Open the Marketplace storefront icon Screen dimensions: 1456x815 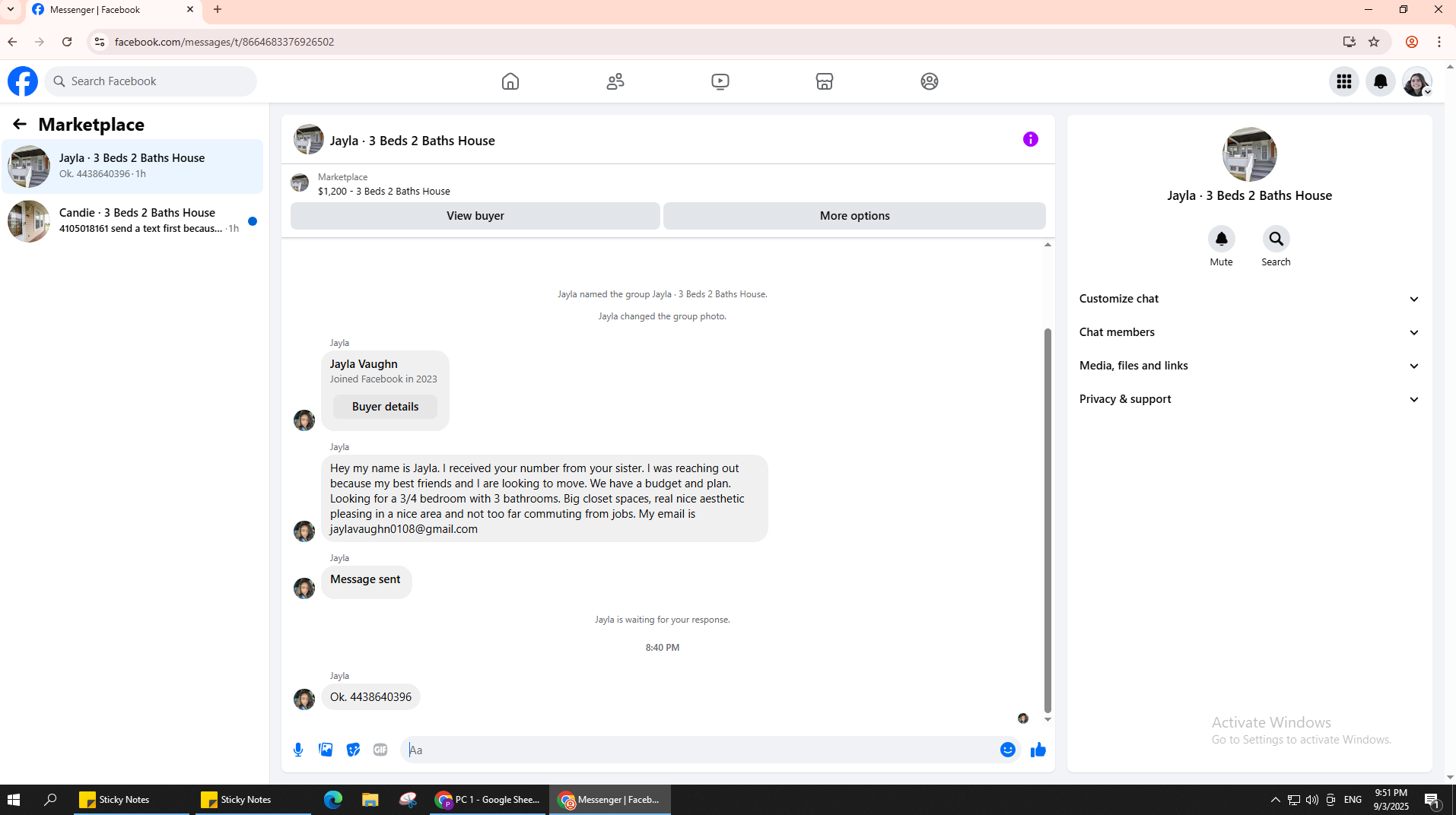tap(825, 81)
